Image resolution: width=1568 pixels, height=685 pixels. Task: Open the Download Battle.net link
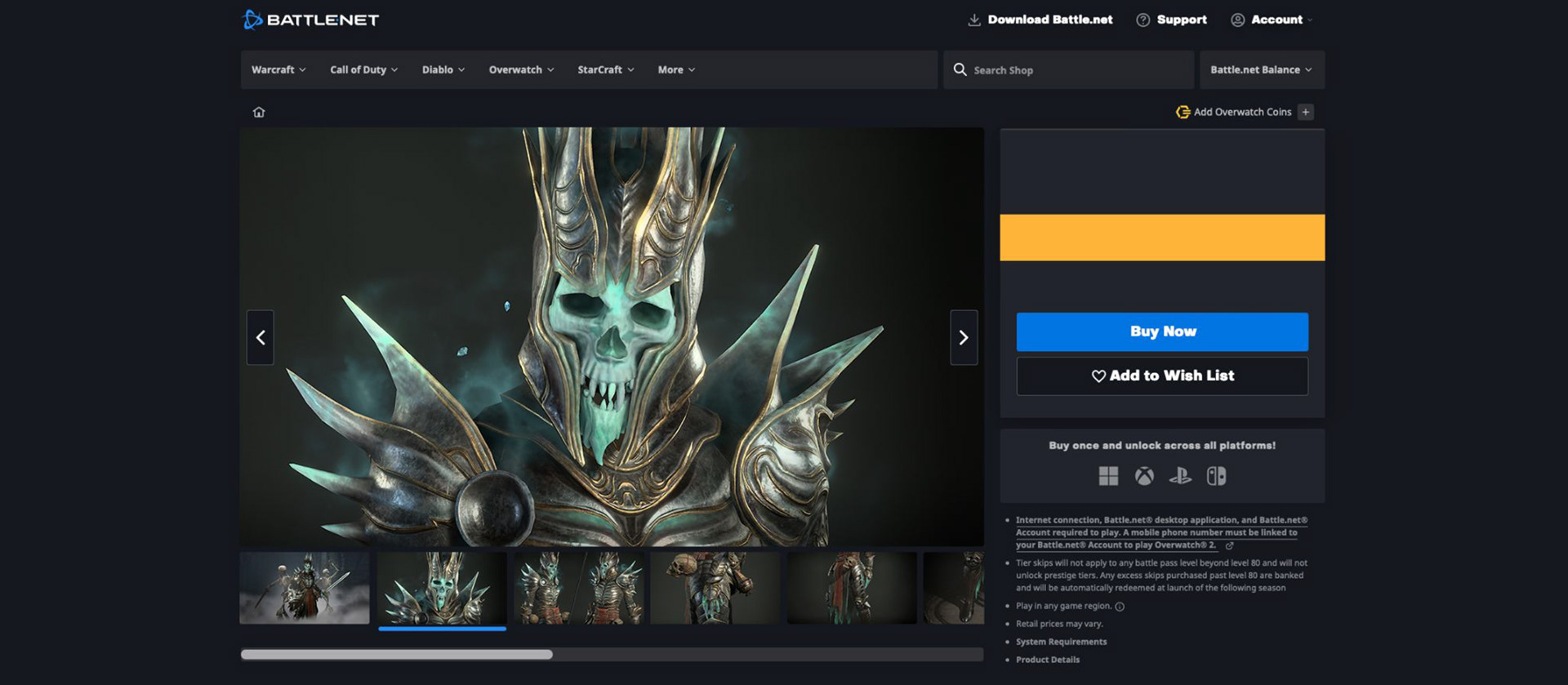pyautogui.click(x=1049, y=20)
